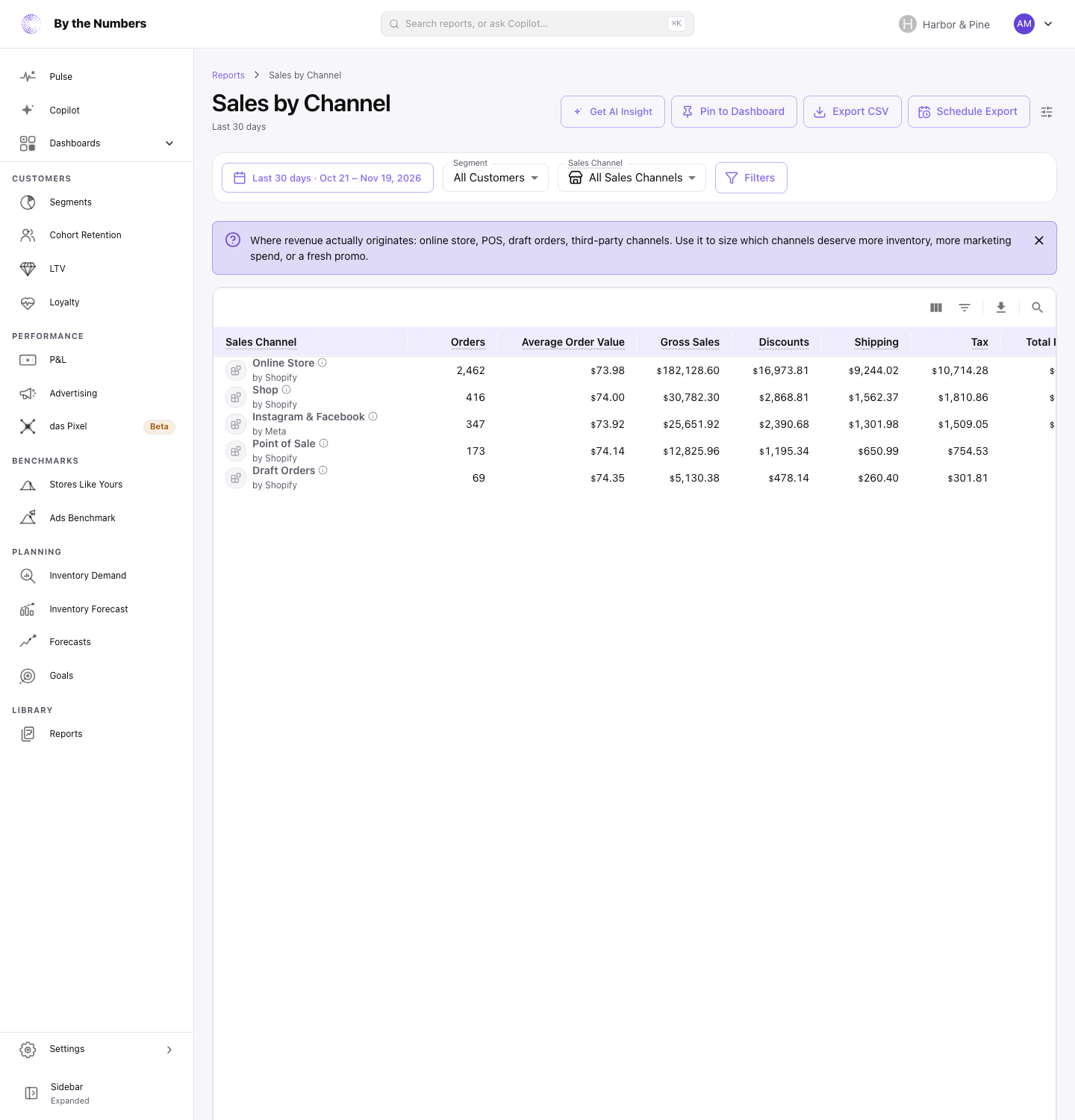The image size is (1075, 1120).
Task: Sort by the Orders column header
Action: [x=468, y=342]
